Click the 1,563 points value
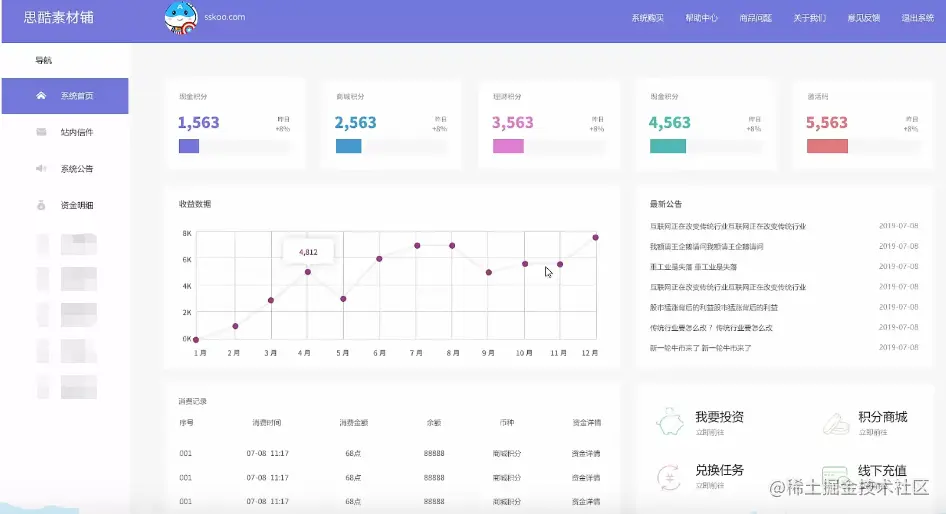This screenshot has height=514, width=946. coord(198,122)
